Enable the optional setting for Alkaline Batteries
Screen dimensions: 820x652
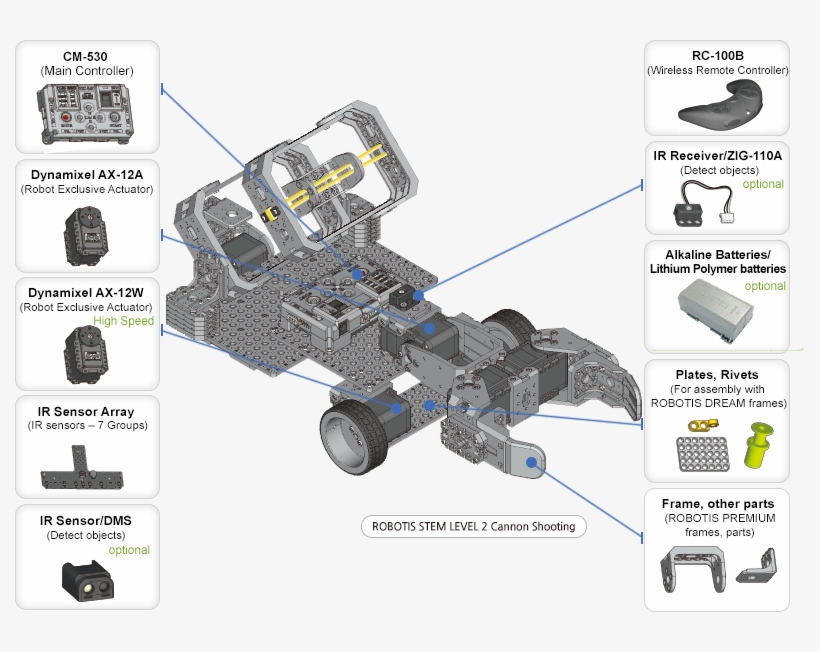click(765, 286)
